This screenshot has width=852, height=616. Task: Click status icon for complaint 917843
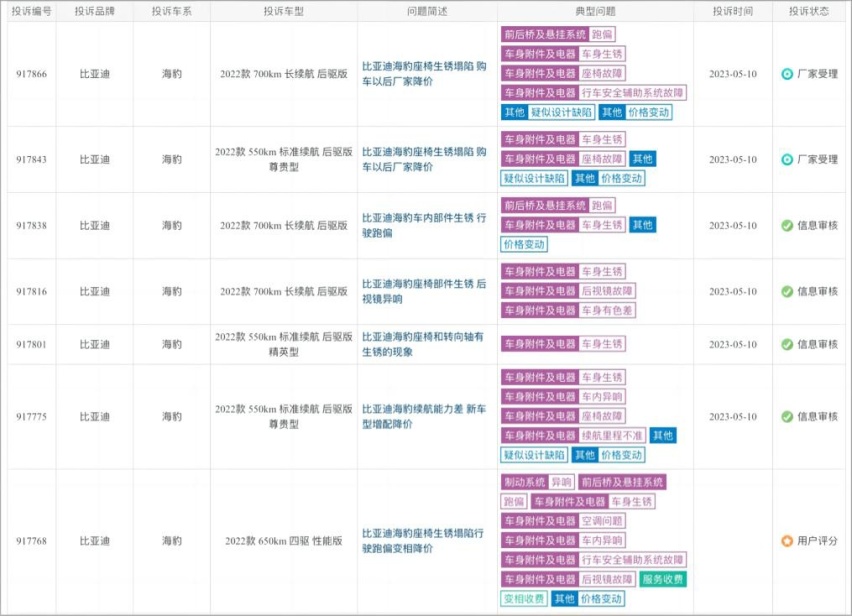click(x=787, y=159)
